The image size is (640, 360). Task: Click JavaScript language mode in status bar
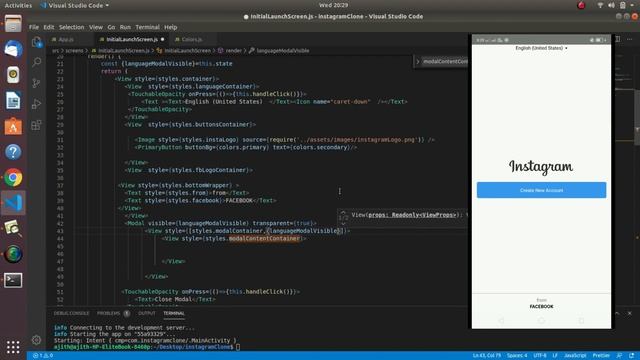[575, 356]
